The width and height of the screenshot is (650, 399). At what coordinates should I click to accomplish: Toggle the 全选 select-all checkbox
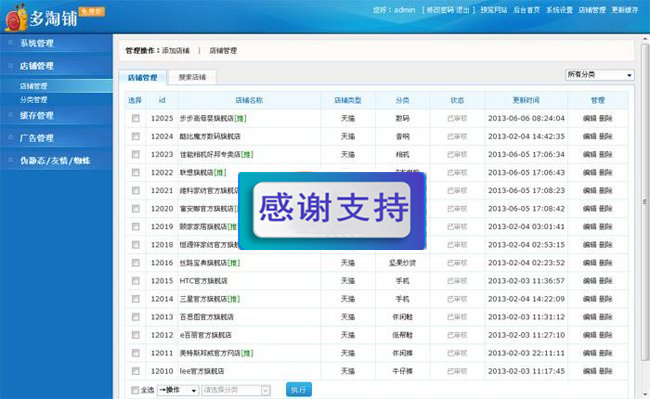tap(135, 390)
